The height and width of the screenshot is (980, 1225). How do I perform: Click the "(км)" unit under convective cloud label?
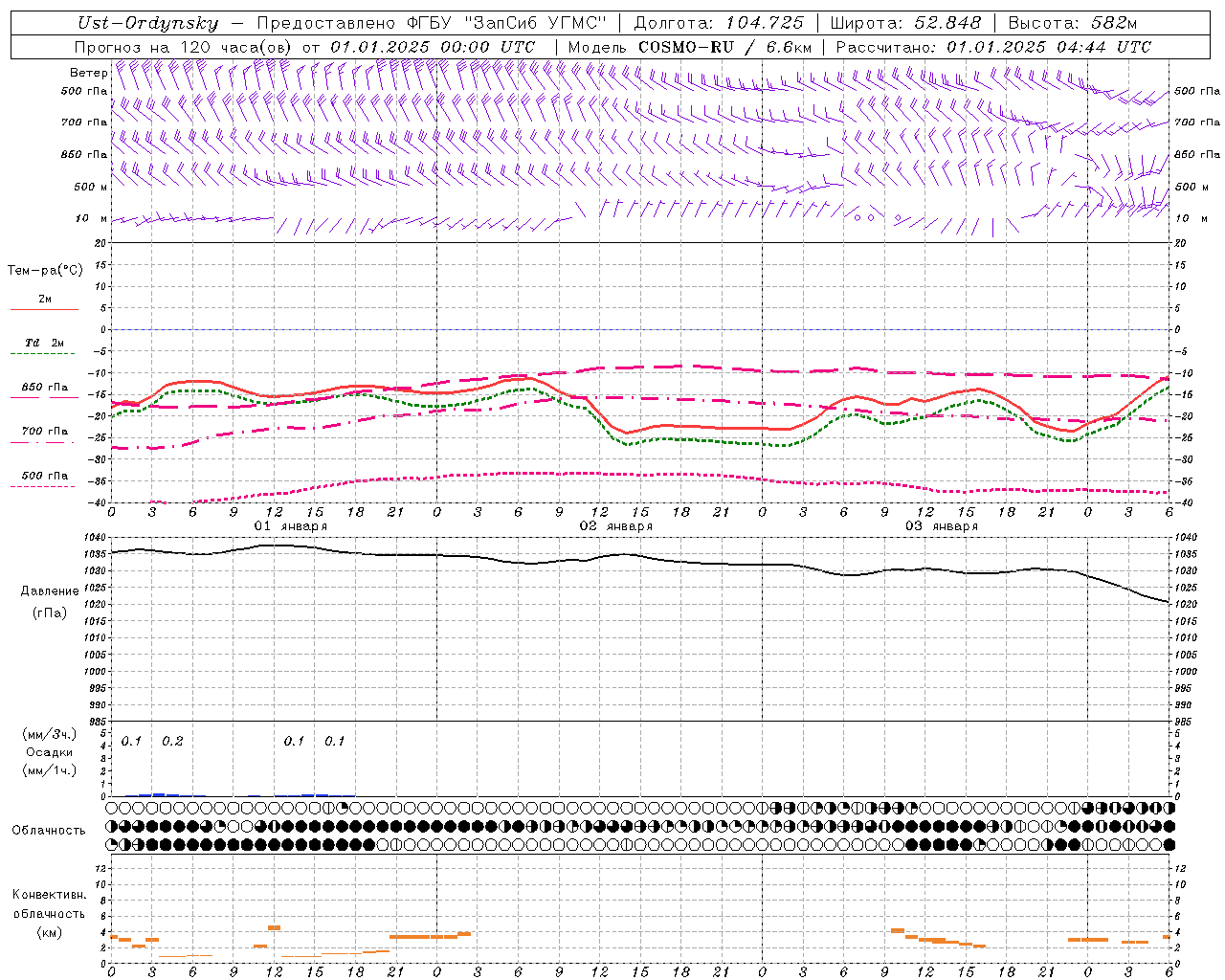(49, 932)
